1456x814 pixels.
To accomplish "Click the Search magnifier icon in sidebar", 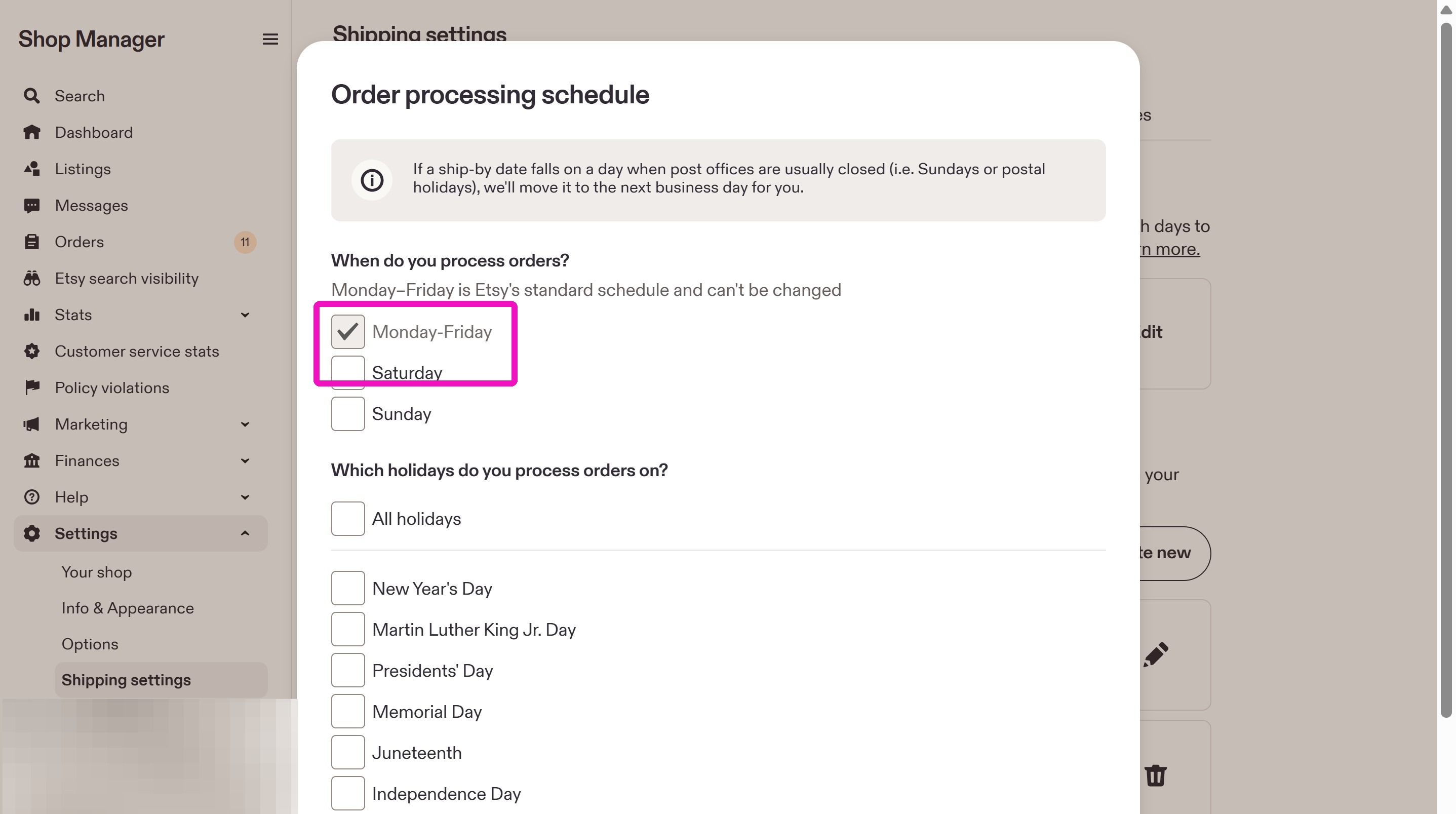I will click(x=31, y=96).
